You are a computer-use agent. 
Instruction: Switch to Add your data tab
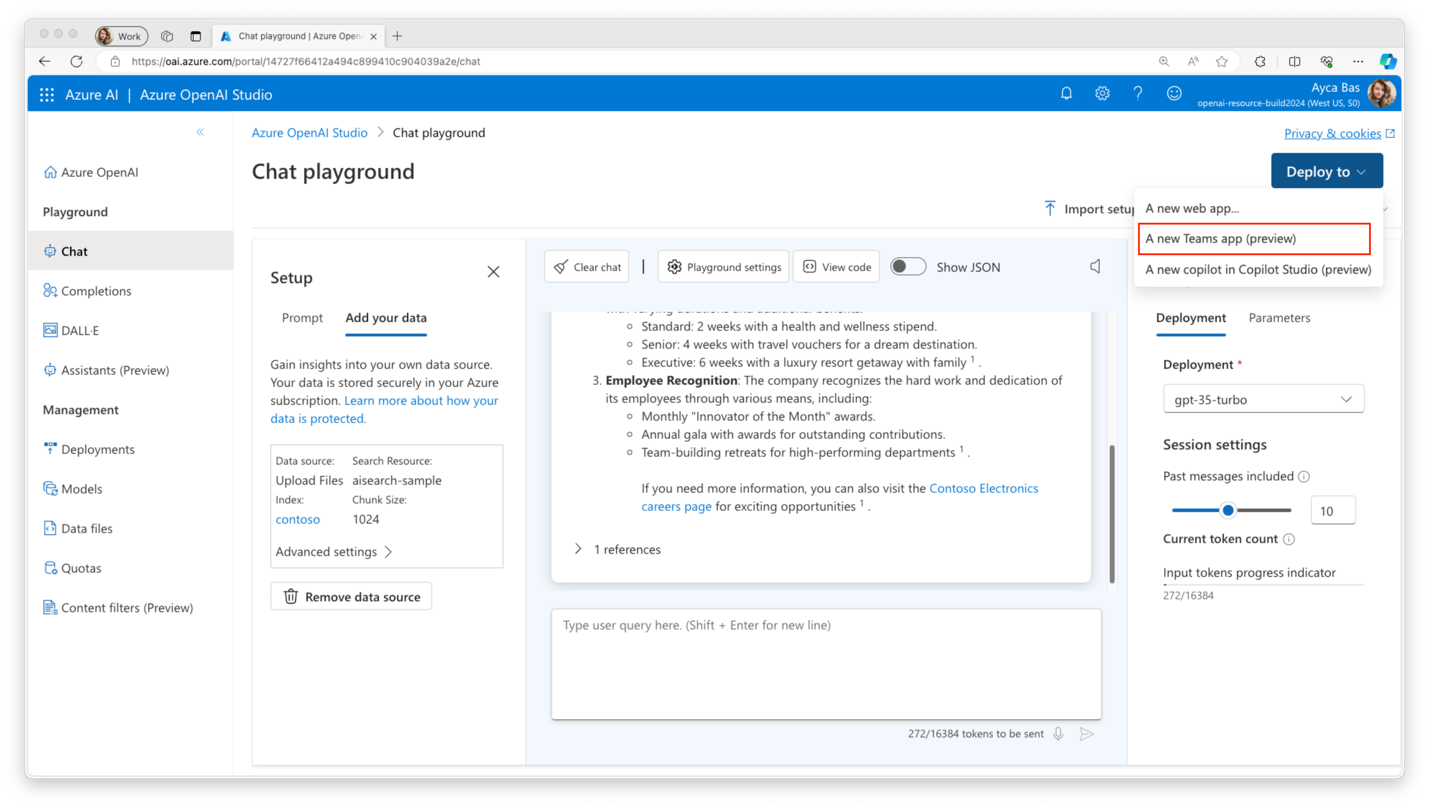pyautogui.click(x=386, y=318)
